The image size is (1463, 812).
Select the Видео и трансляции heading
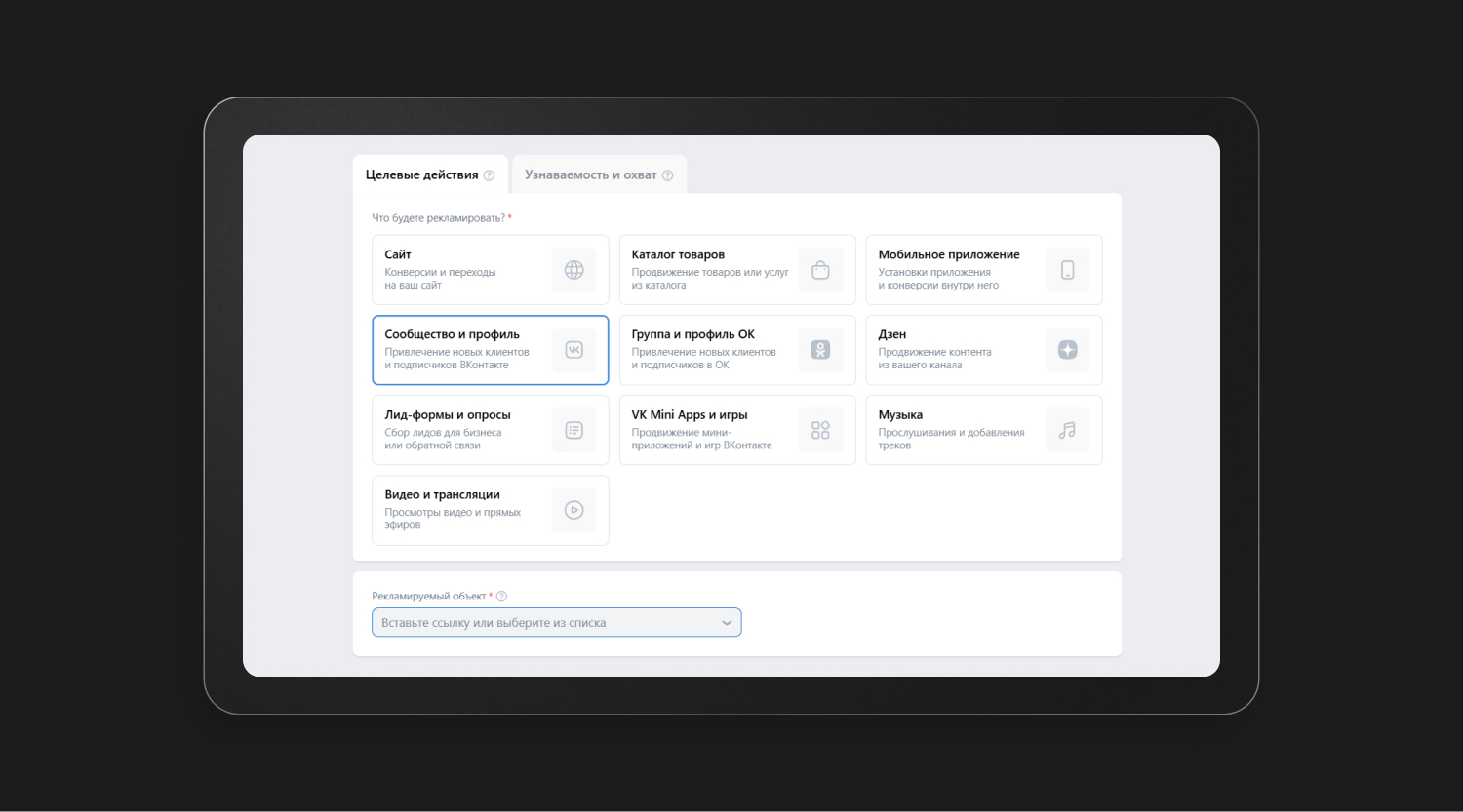pyautogui.click(x=443, y=494)
